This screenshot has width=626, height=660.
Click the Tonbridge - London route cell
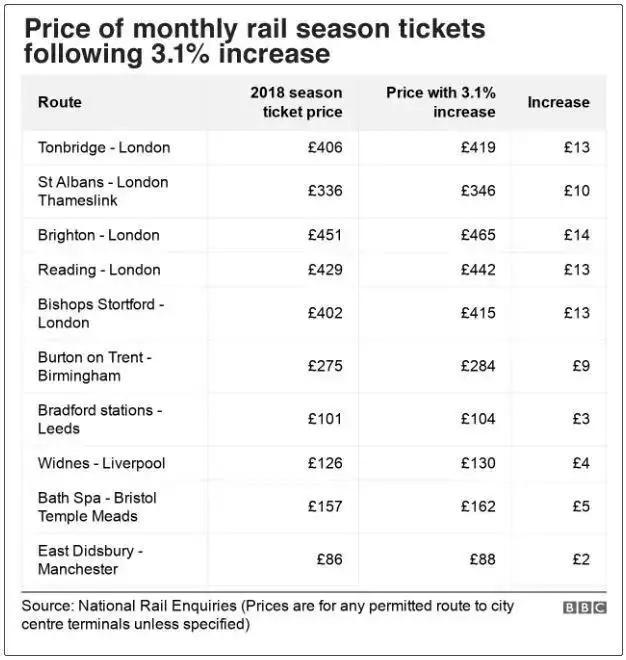(104, 147)
